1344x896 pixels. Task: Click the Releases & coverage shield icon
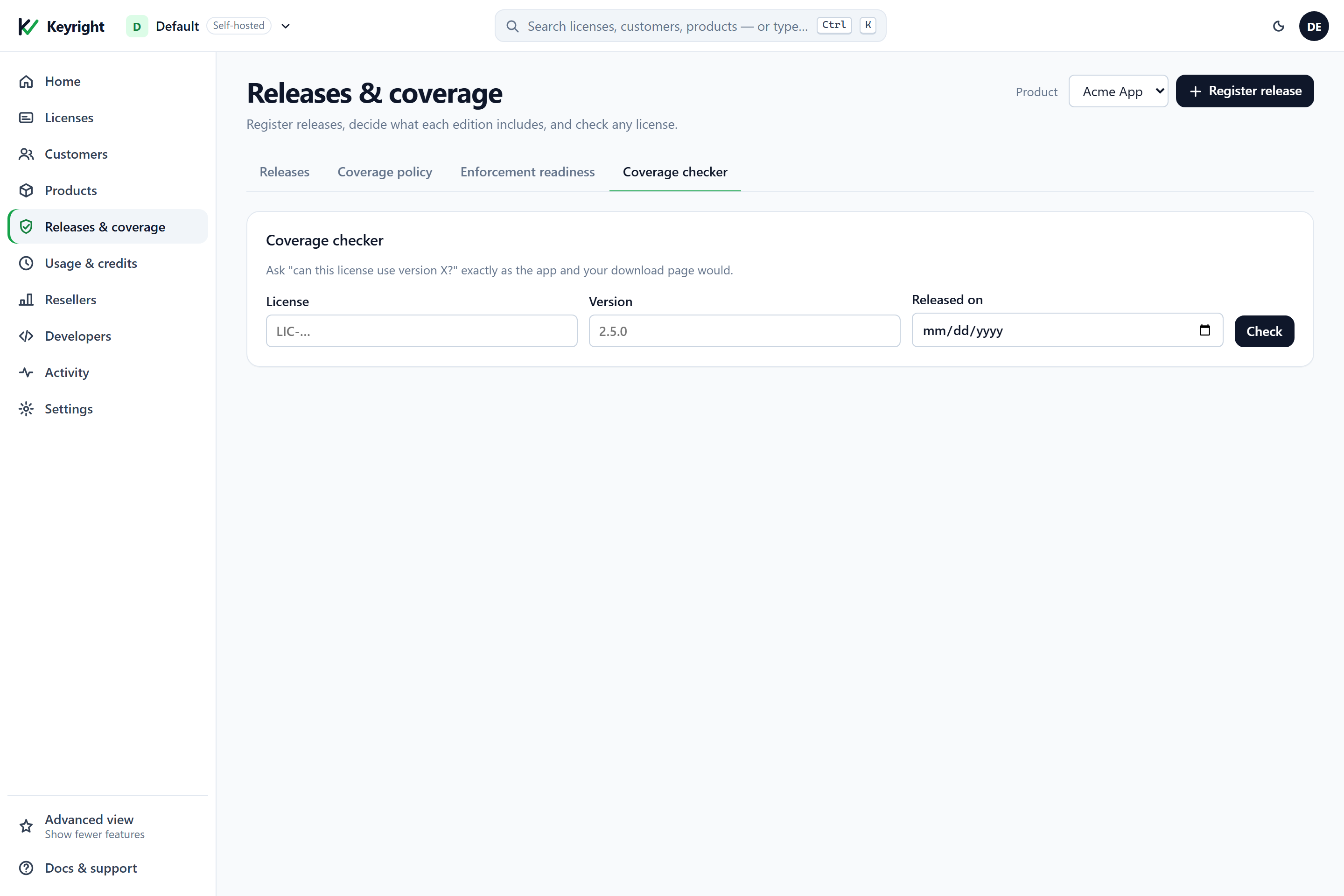(x=26, y=227)
